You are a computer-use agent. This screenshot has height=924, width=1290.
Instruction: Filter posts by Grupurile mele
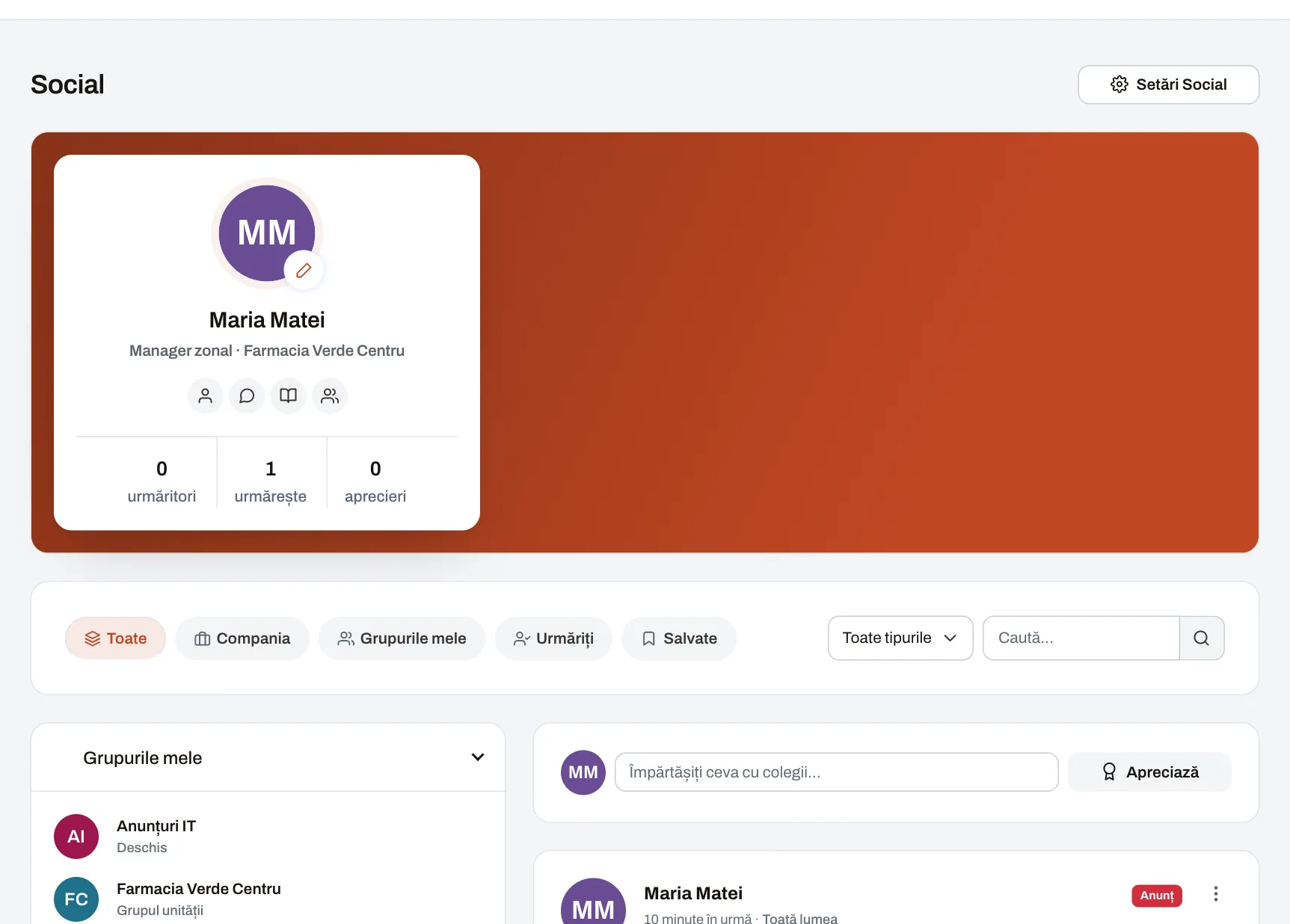[x=402, y=638]
